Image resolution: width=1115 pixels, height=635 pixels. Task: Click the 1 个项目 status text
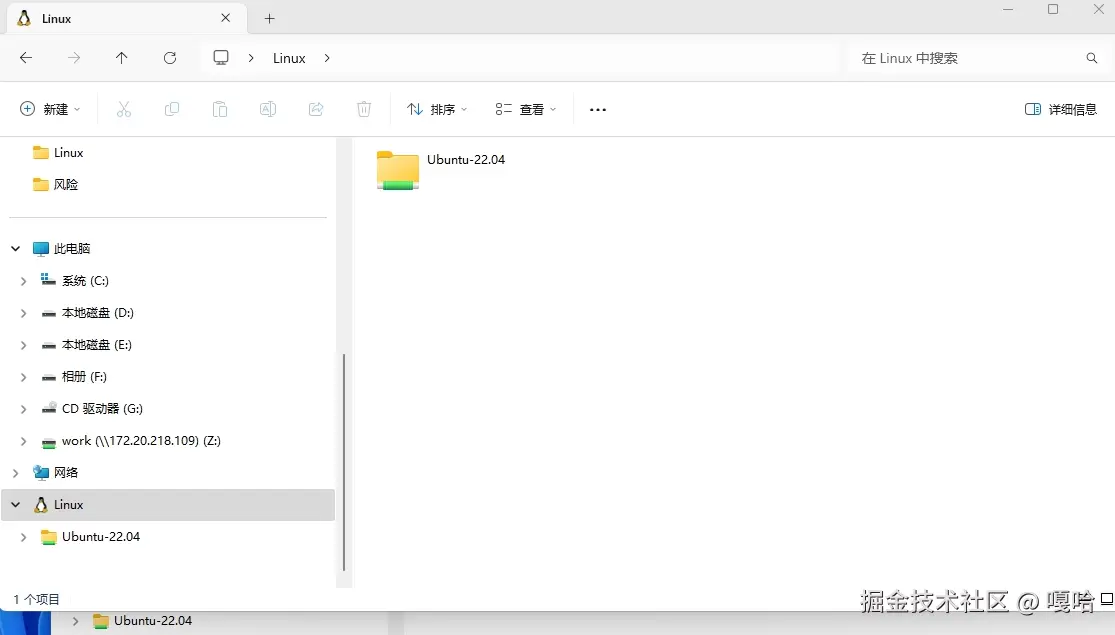36,599
